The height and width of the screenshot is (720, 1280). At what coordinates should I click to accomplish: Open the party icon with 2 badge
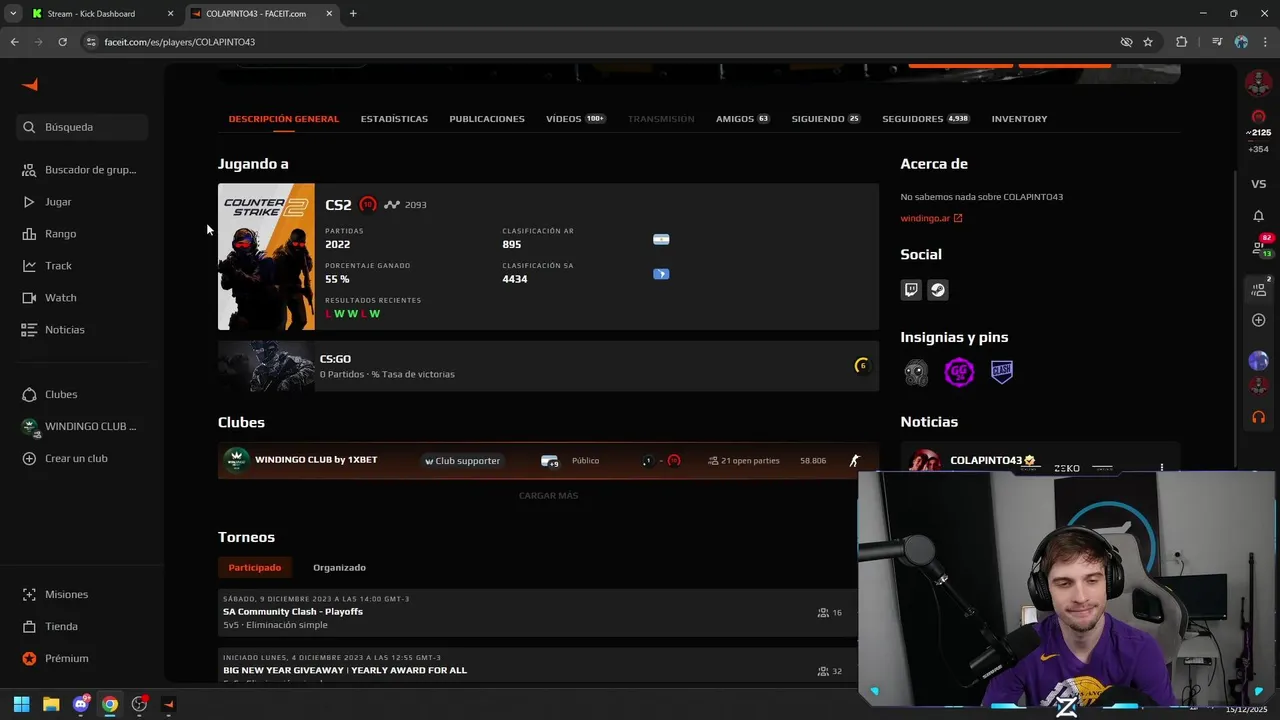[1259, 289]
